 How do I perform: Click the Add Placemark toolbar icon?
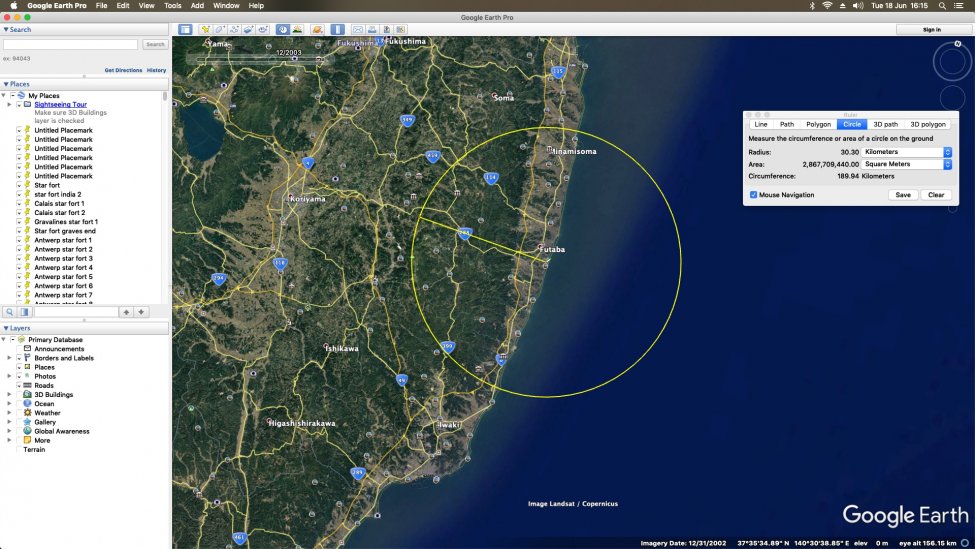pos(205,29)
